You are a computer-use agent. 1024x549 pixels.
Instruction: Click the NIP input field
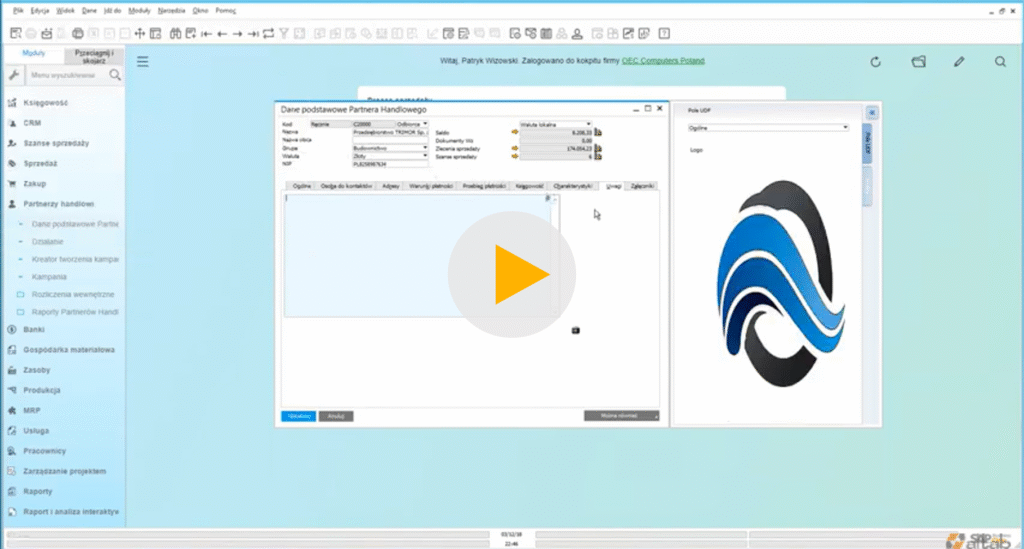390,163
